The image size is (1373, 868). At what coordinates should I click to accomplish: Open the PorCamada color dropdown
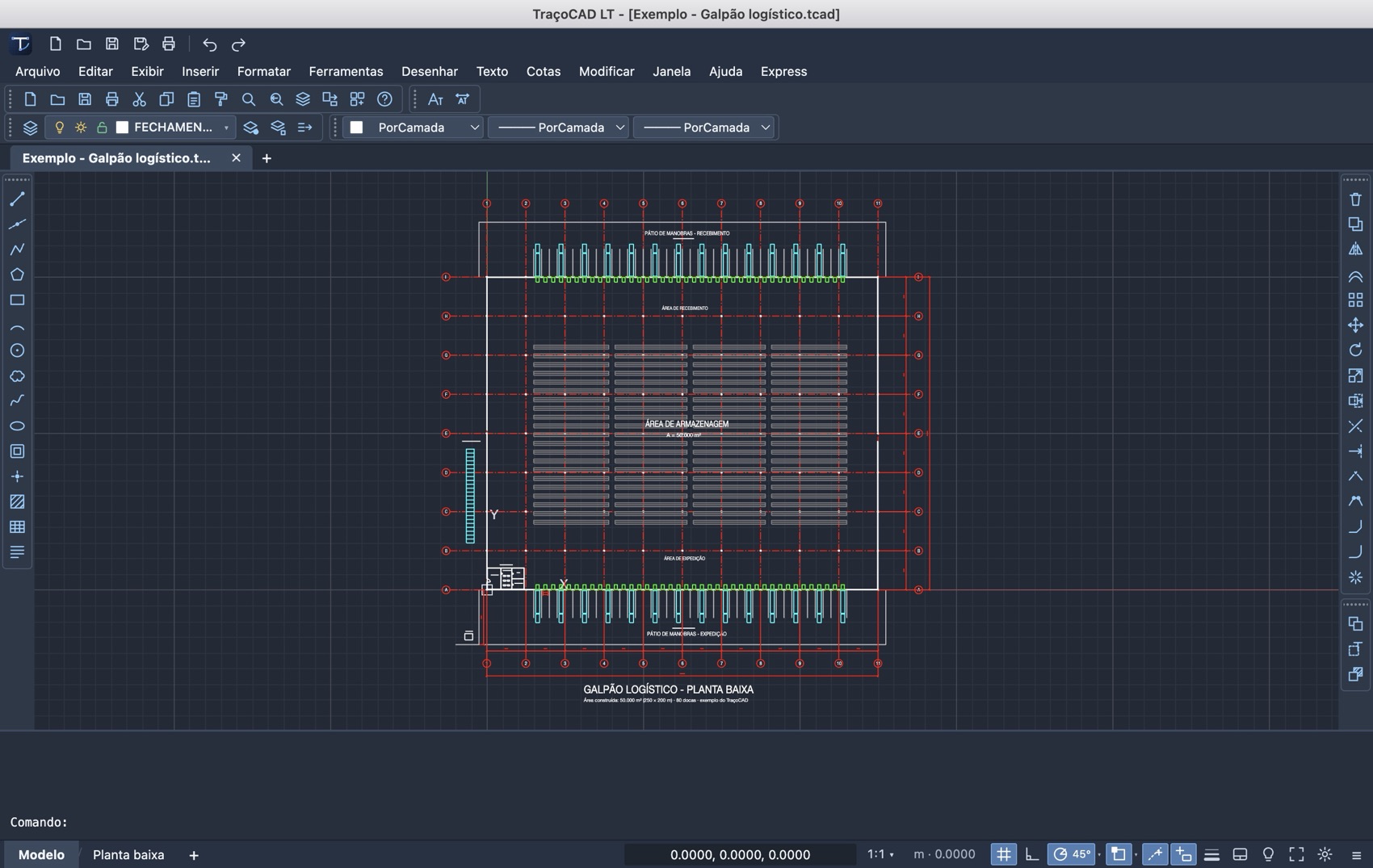click(414, 128)
